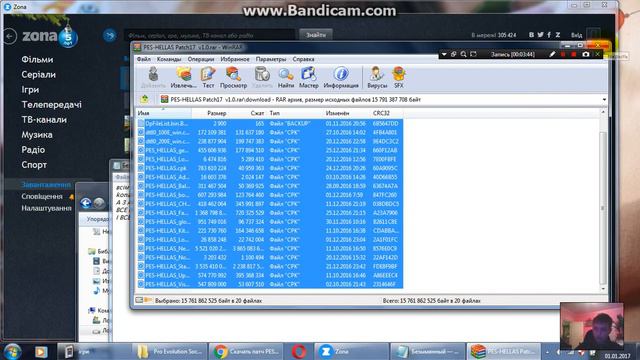This screenshot has width=640, height=360.
Task: Sort files by the Изменён column header
Action: pyautogui.click(x=347, y=113)
